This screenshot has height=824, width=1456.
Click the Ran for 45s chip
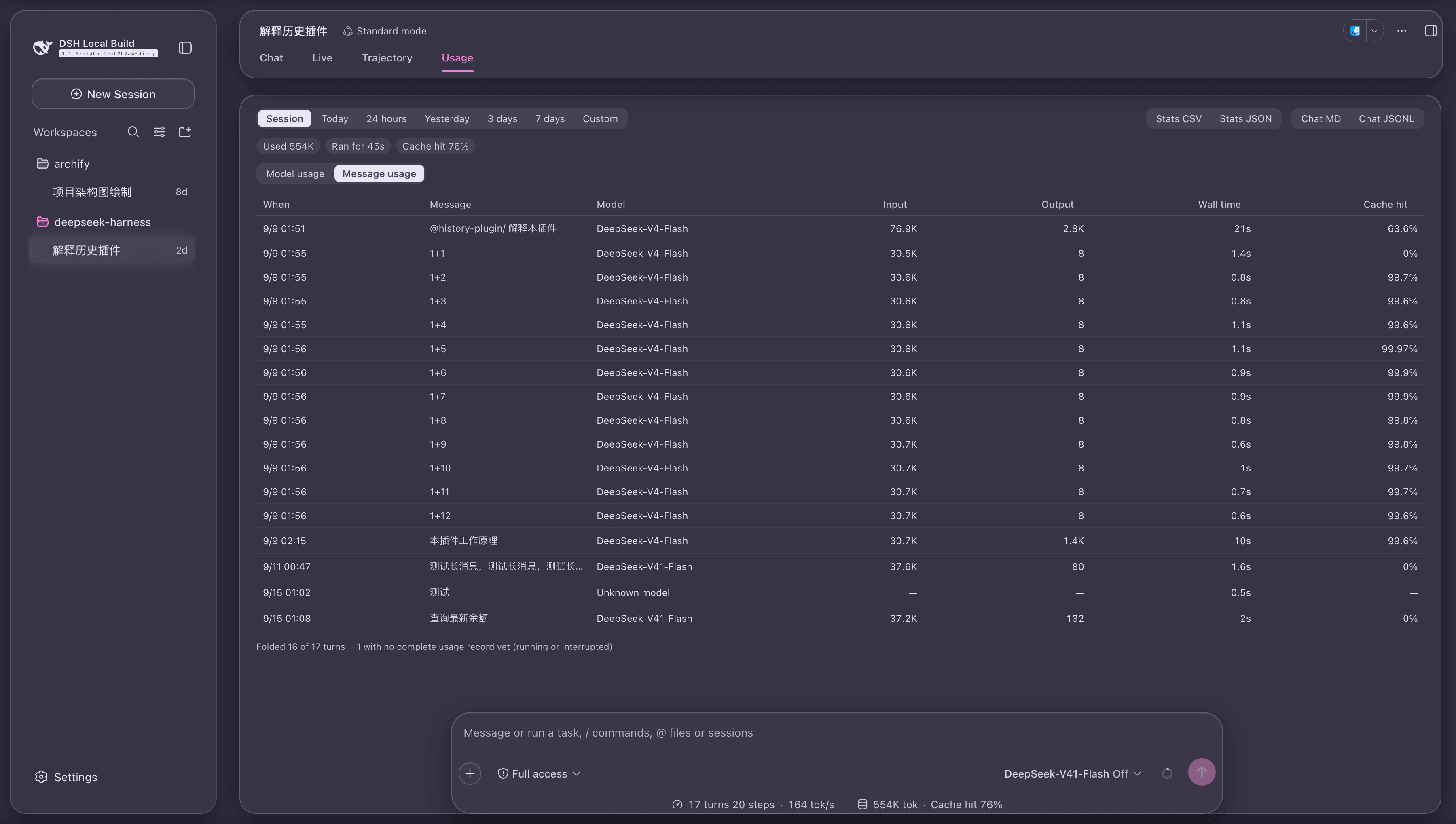pos(358,146)
